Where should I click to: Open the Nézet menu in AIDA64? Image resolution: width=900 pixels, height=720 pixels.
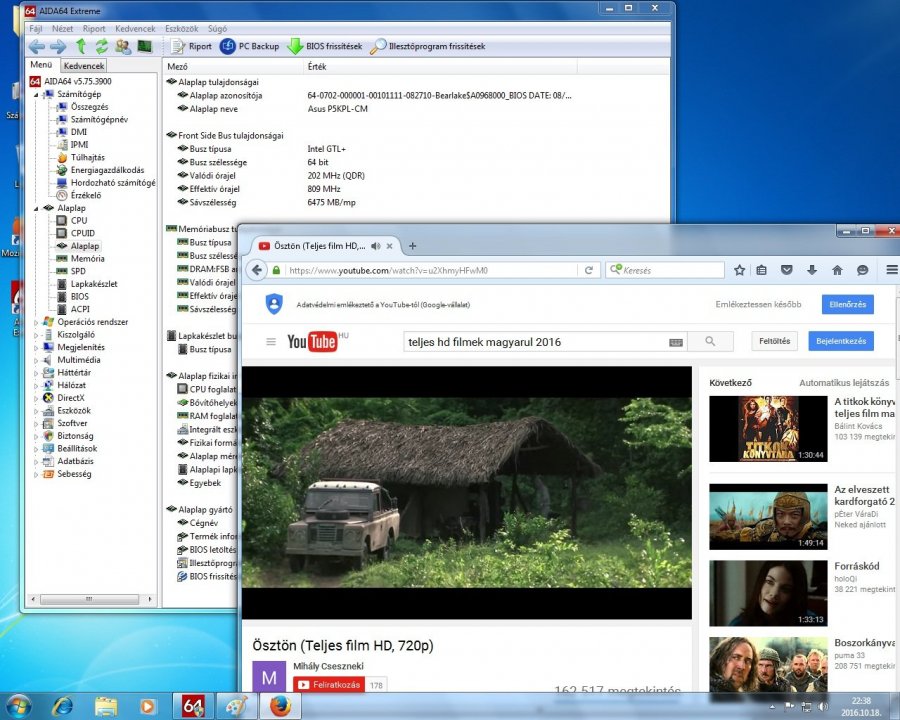[62, 29]
